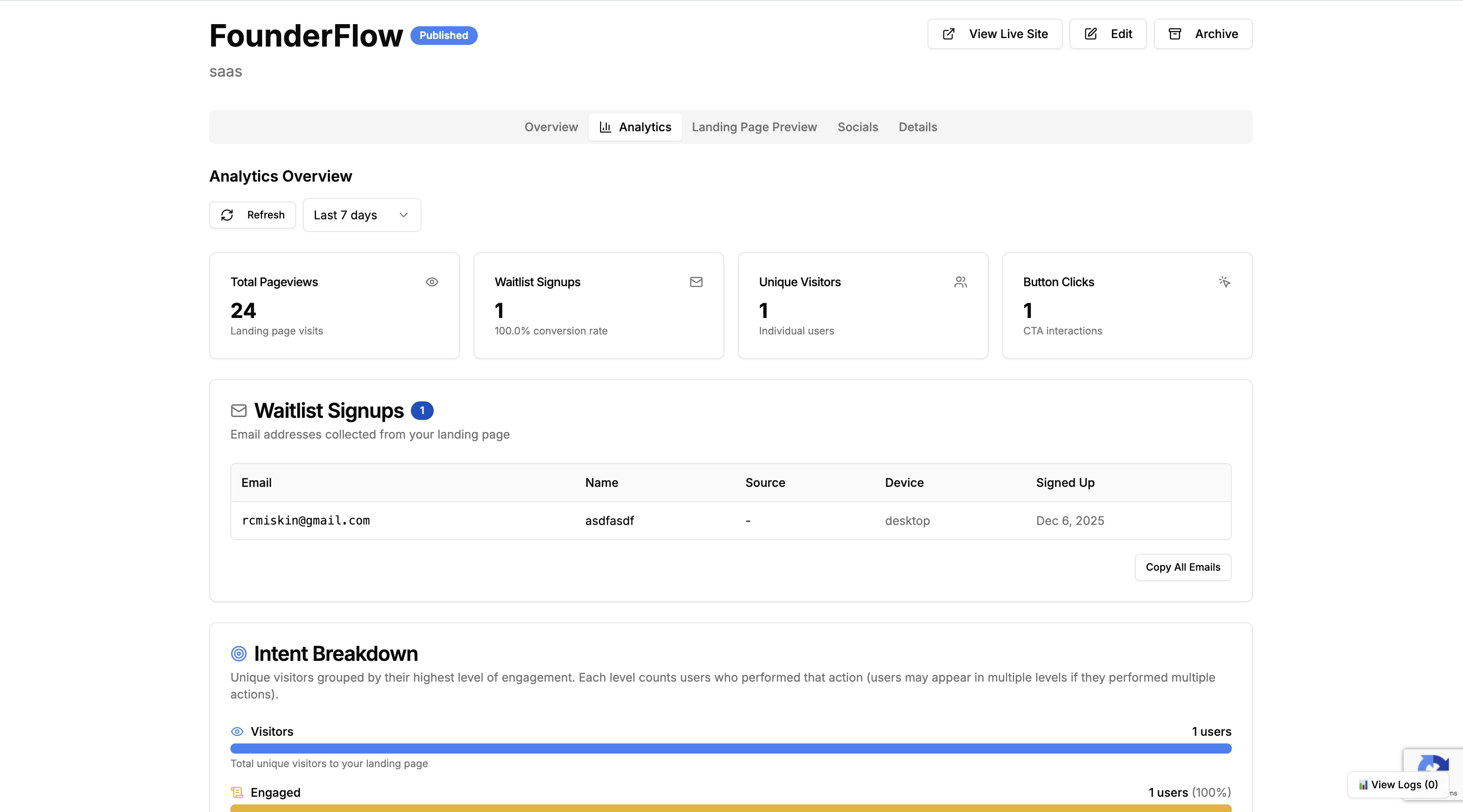Open View Logs panel
Viewport: 1463px width, 812px height.
pyautogui.click(x=1397, y=785)
